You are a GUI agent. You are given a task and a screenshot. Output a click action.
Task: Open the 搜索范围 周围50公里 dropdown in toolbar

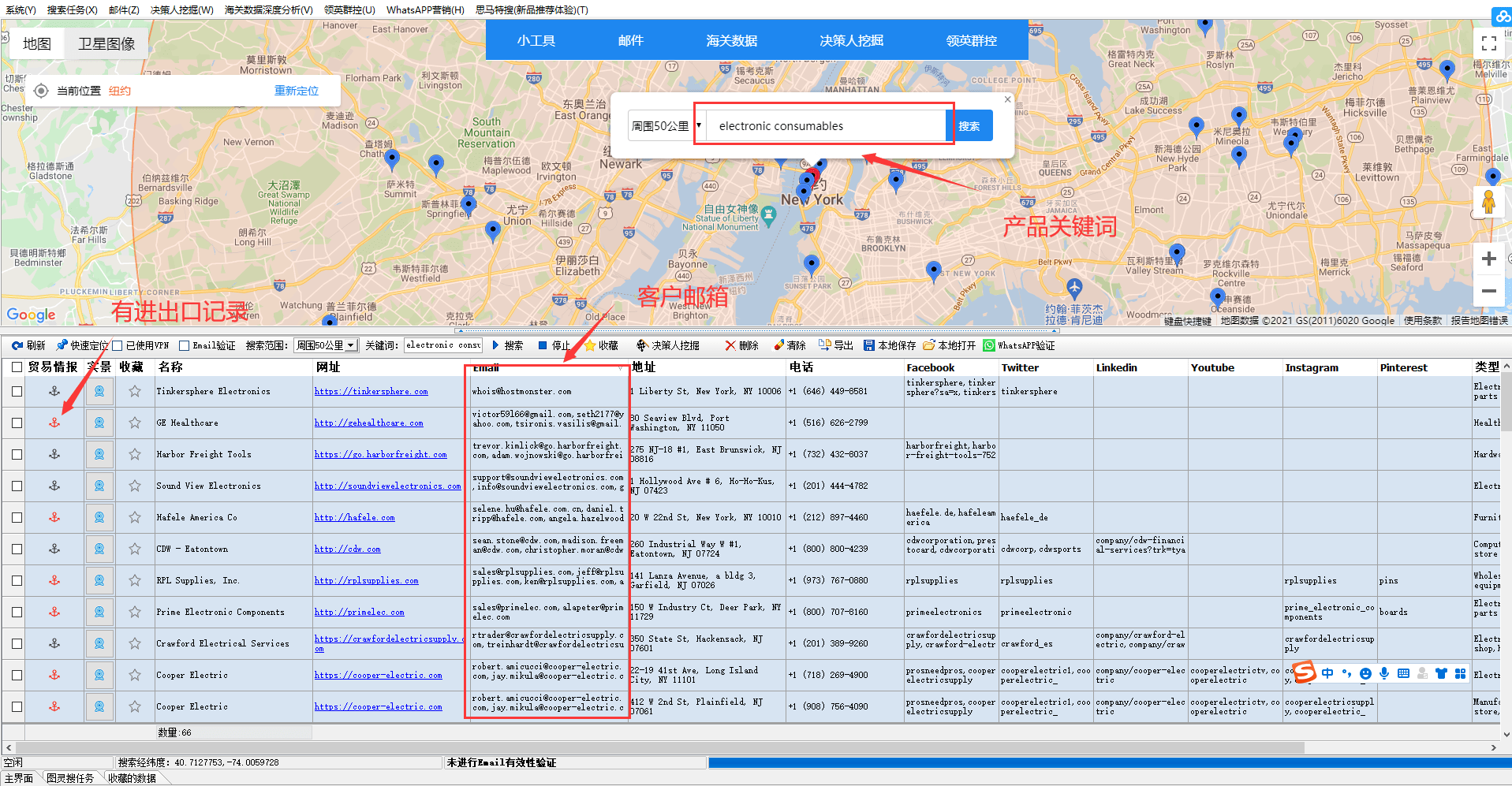326,345
